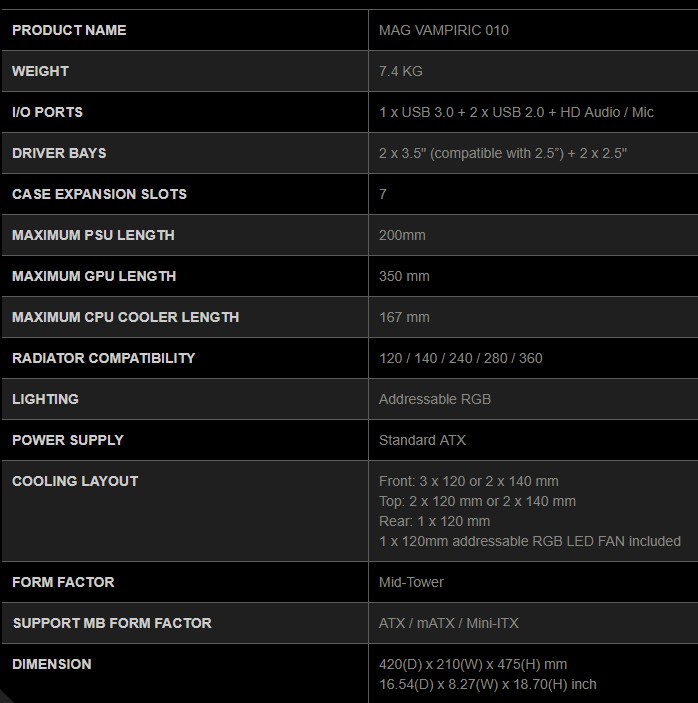Image resolution: width=698 pixels, height=703 pixels.
Task: Click the 167 mm CPU cooler value
Action: click(404, 317)
